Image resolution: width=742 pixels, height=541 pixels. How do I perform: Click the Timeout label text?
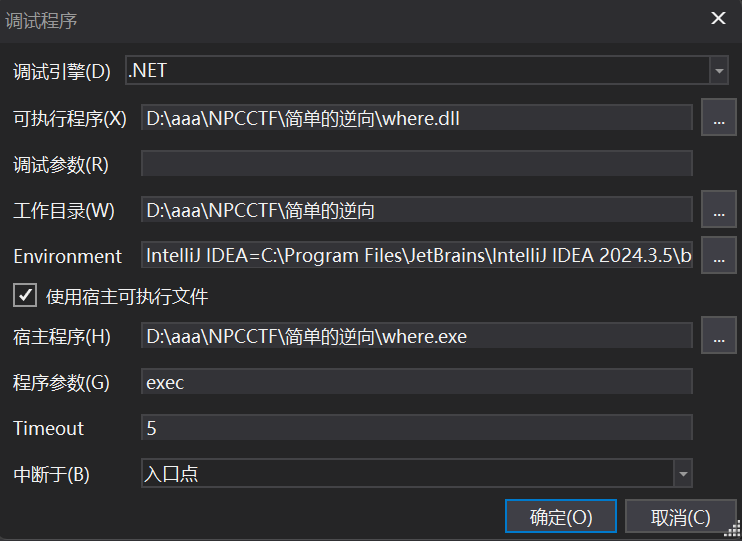click(48, 428)
